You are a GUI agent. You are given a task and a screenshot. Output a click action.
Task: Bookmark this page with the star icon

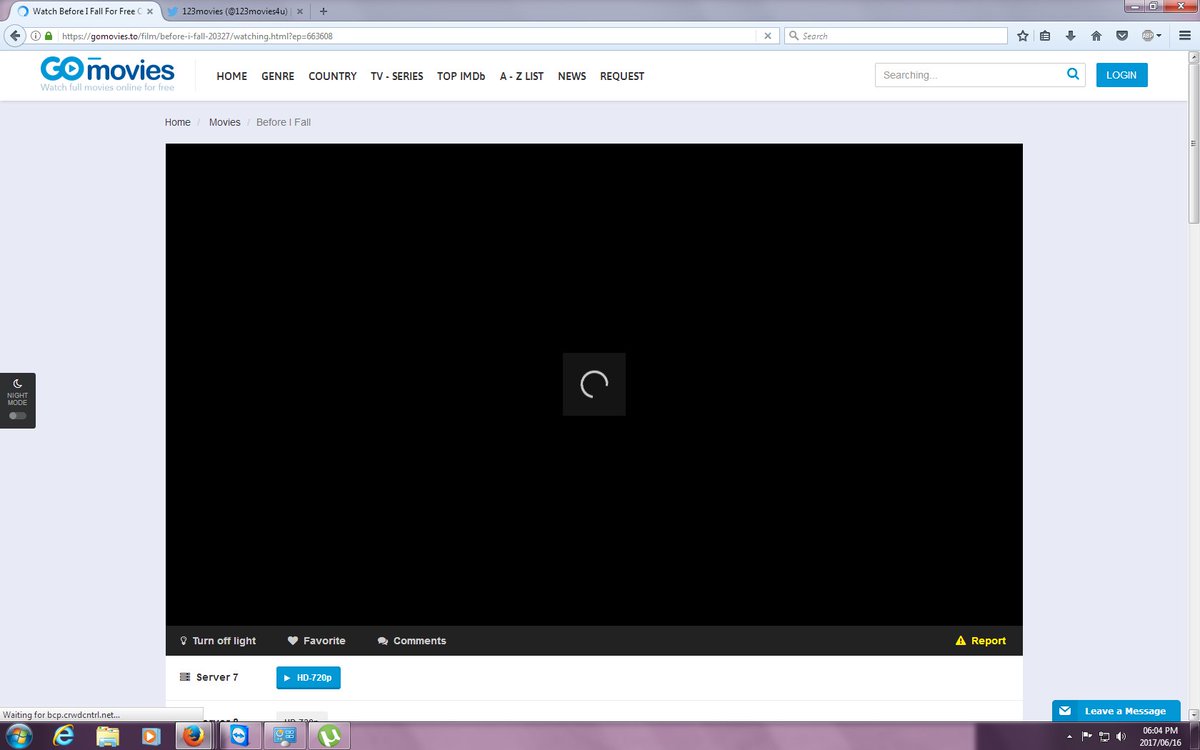point(1023,36)
